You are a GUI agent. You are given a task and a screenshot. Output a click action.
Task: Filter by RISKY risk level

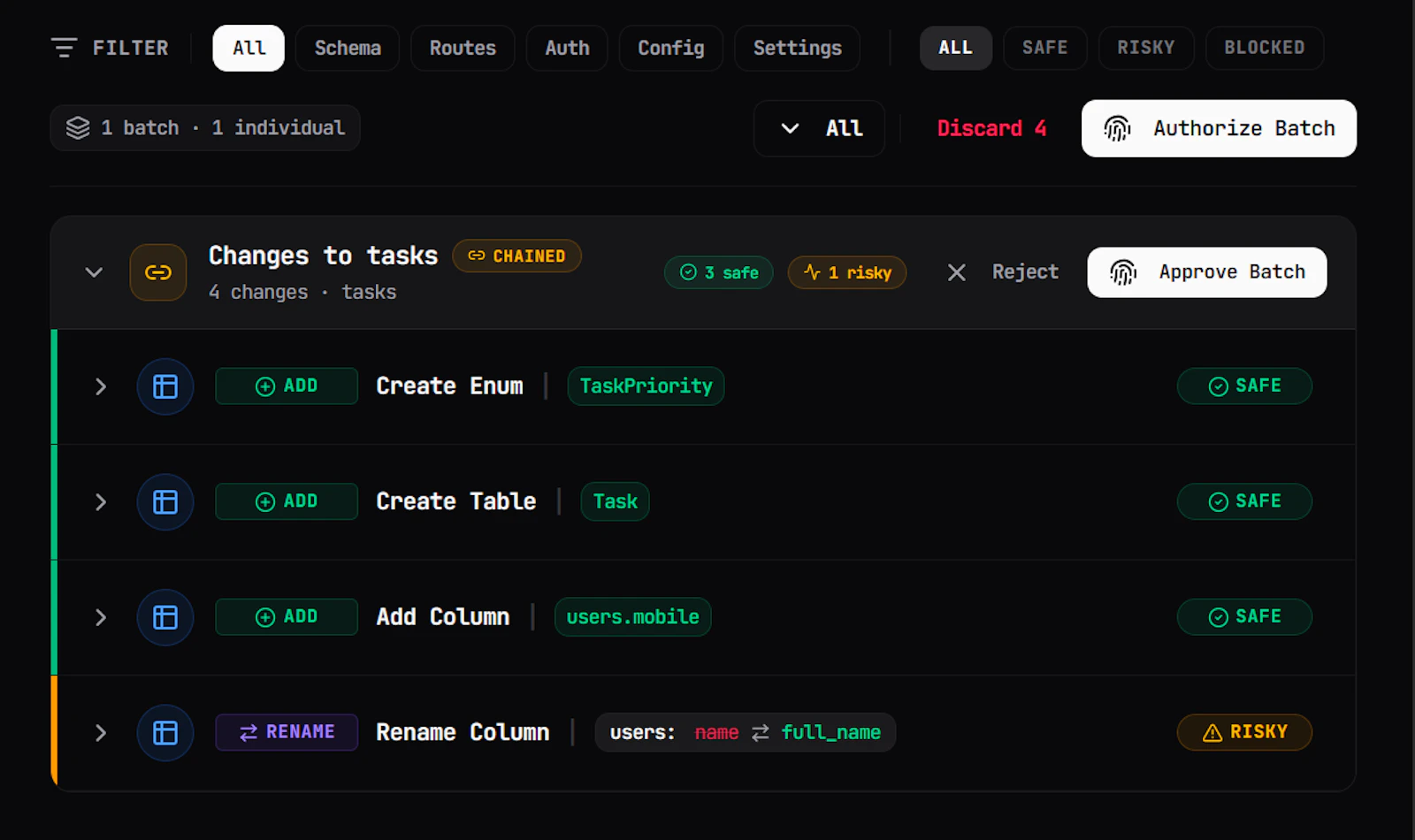click(x=1146, y=48)
